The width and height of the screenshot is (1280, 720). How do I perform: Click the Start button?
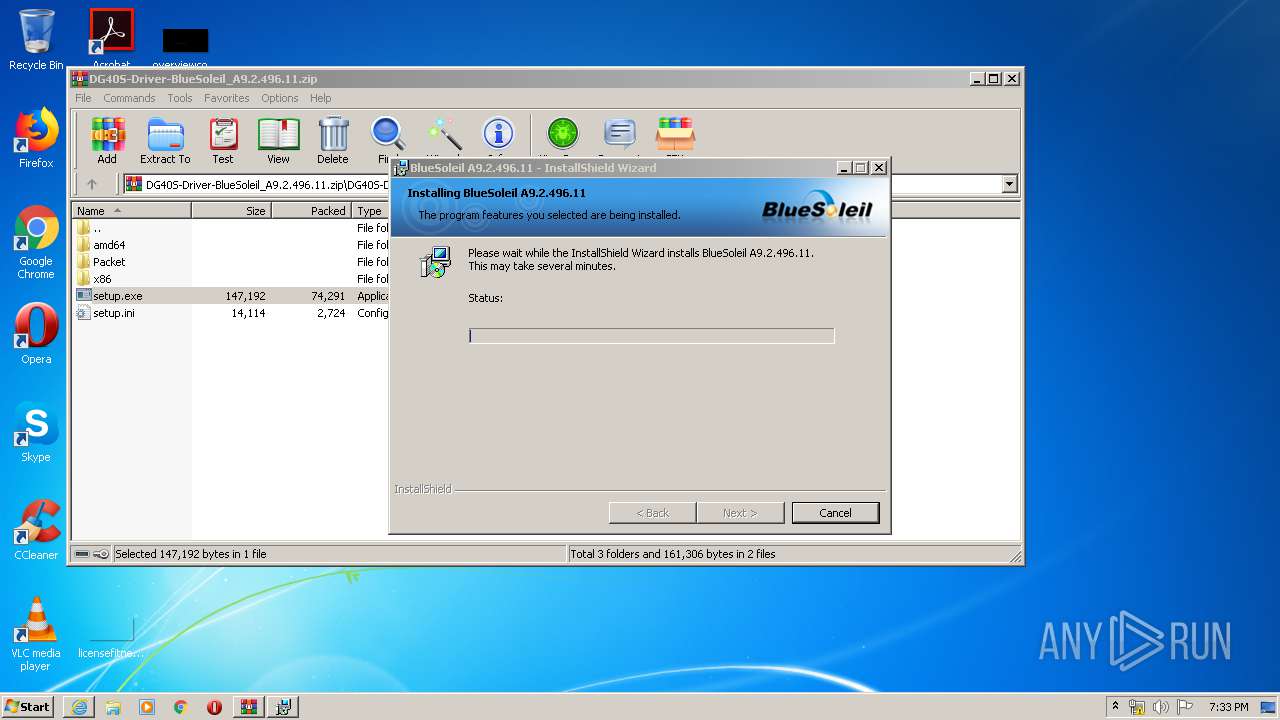28,707
